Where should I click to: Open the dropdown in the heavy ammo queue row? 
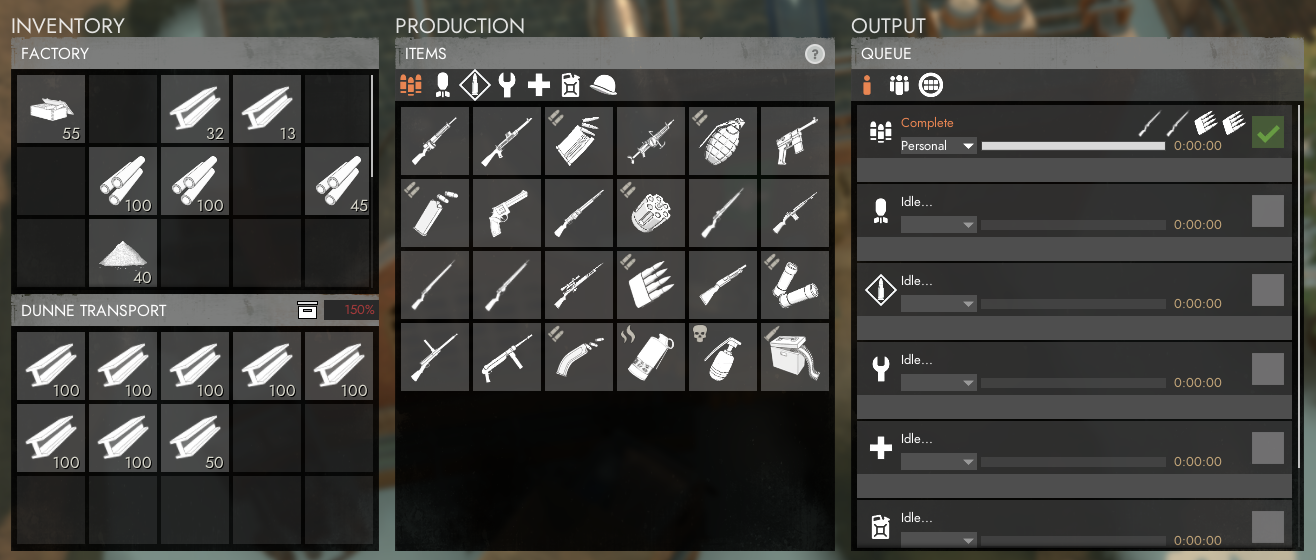(938, 304)
